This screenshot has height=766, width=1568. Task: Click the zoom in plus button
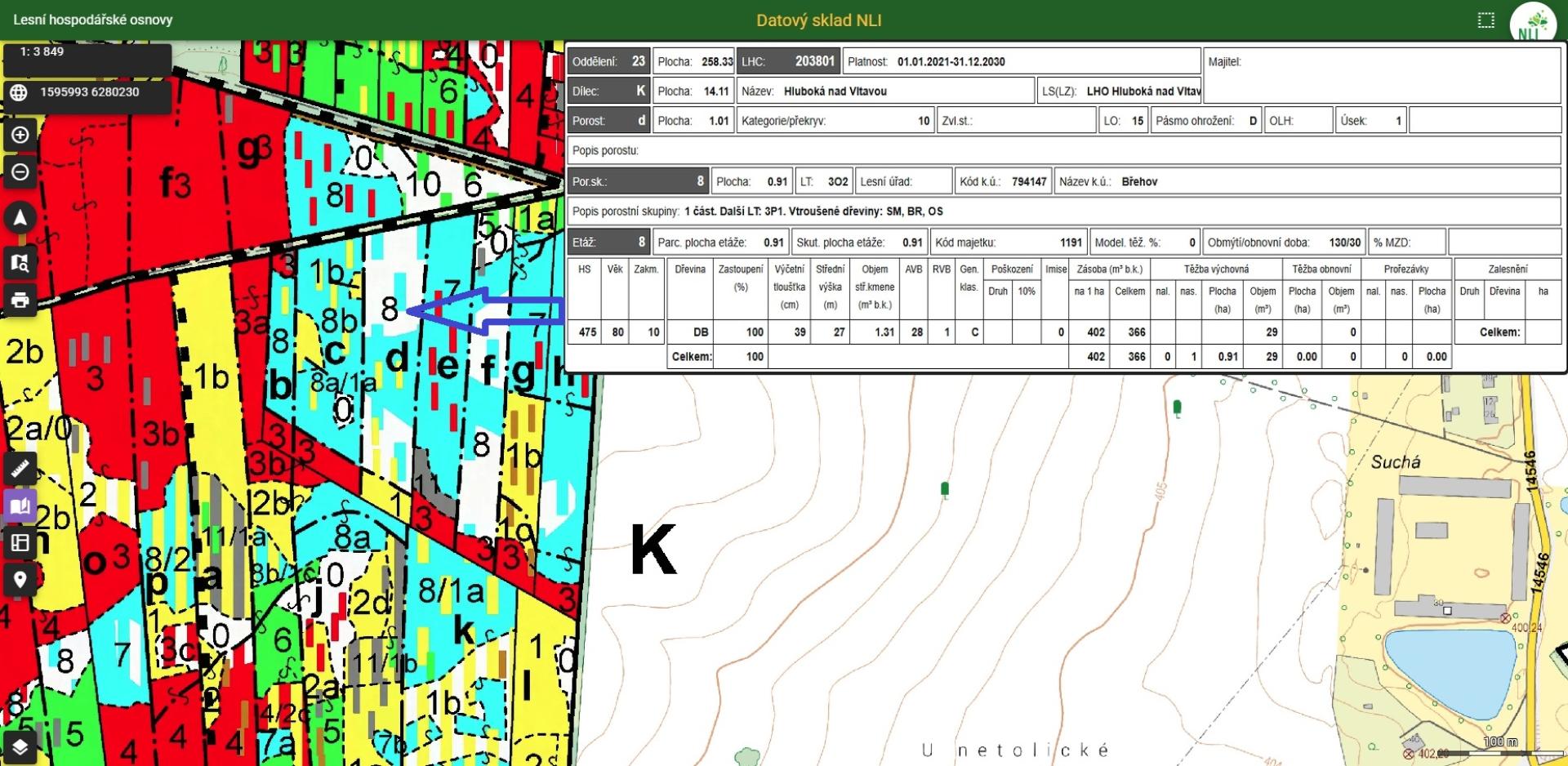[20, 135]
